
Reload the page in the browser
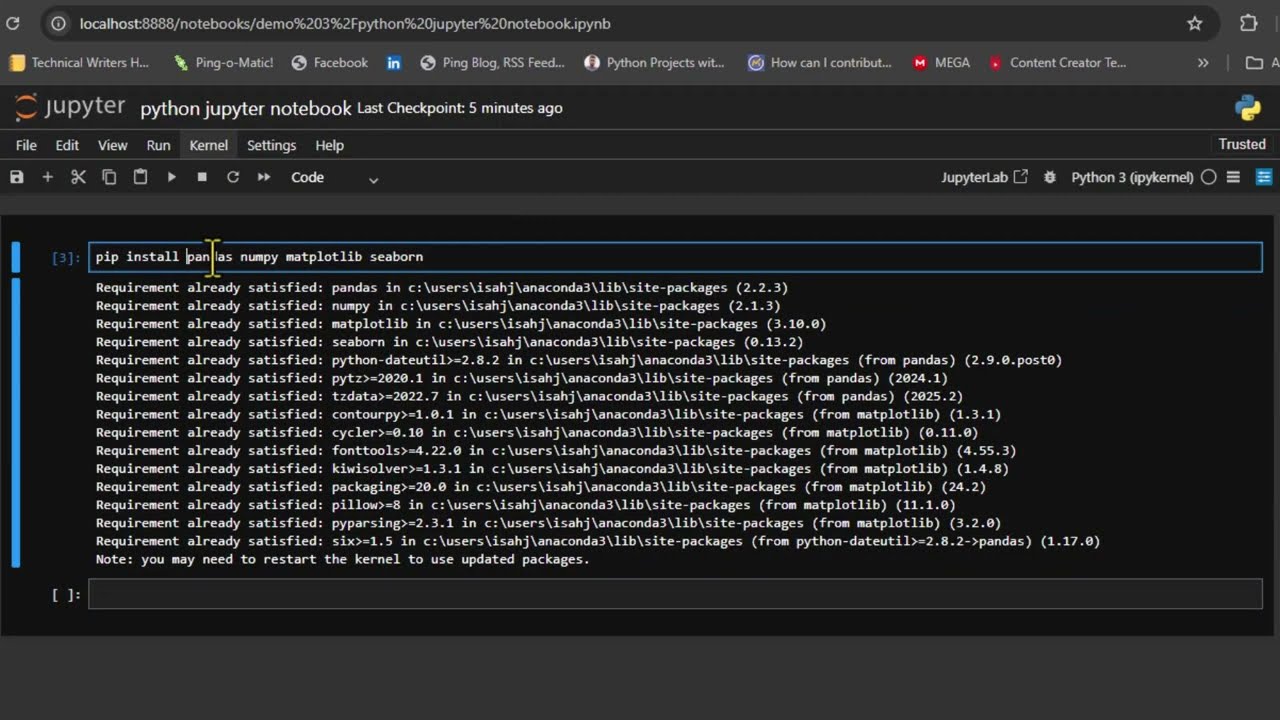pyautogui.click(x=12, y=23)
